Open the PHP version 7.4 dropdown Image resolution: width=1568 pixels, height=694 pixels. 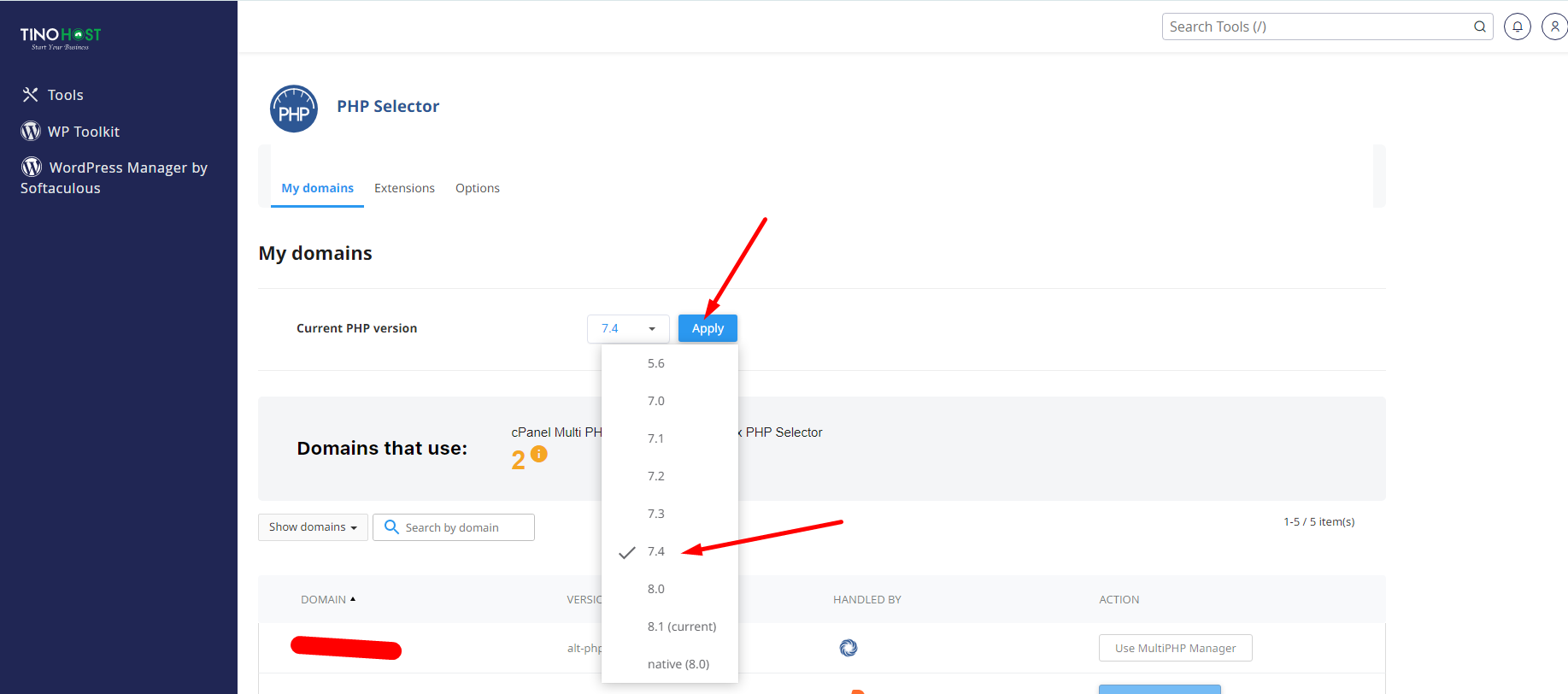click(628, 328)
